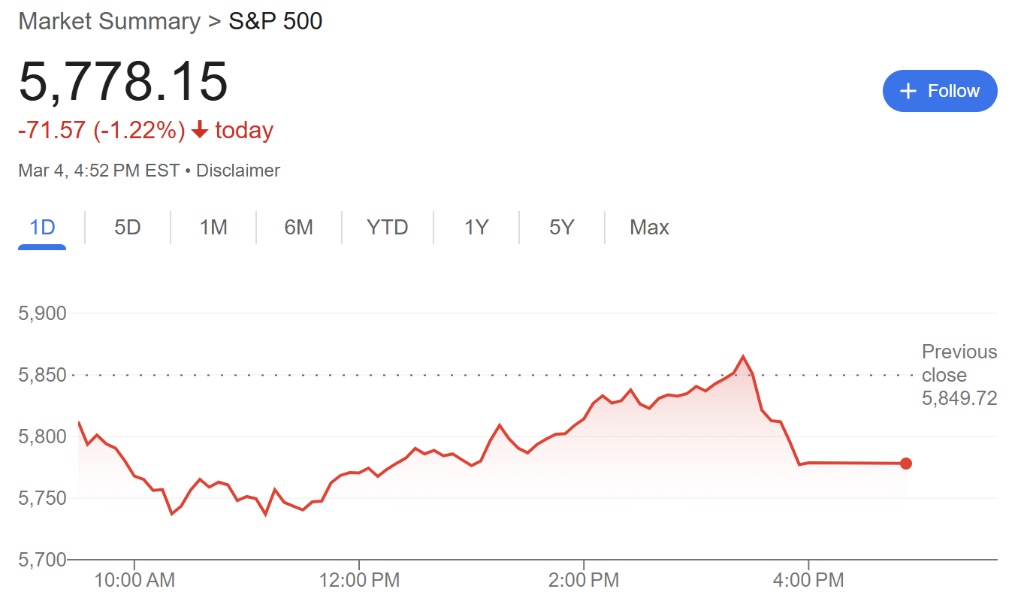The height and width of the screenshot is (600, 1024).
Task: View the 1Y chart range
Action: [476, 228]
